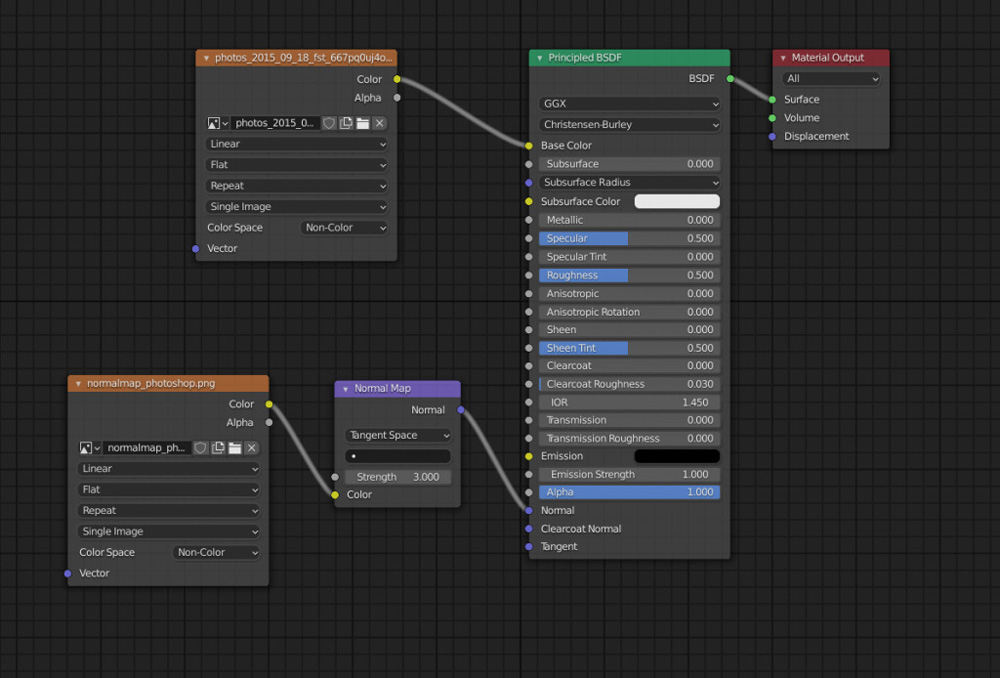Change Non-Color space on the normalmap node
Image resolution: width=1000 pixels, height=678 pixels.
coord(216,552)
